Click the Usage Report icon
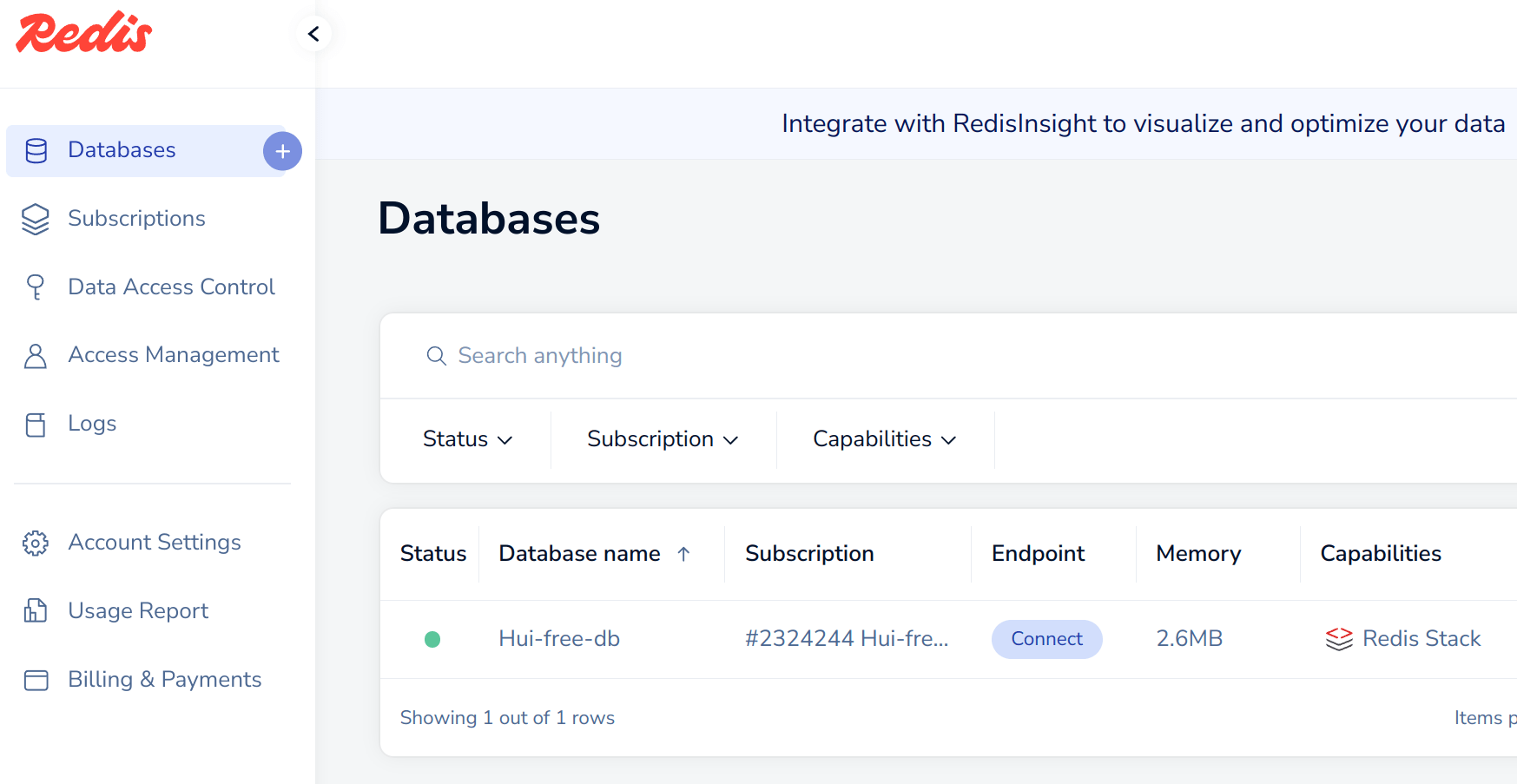1517x784 pixels. (x=36, y=611)
